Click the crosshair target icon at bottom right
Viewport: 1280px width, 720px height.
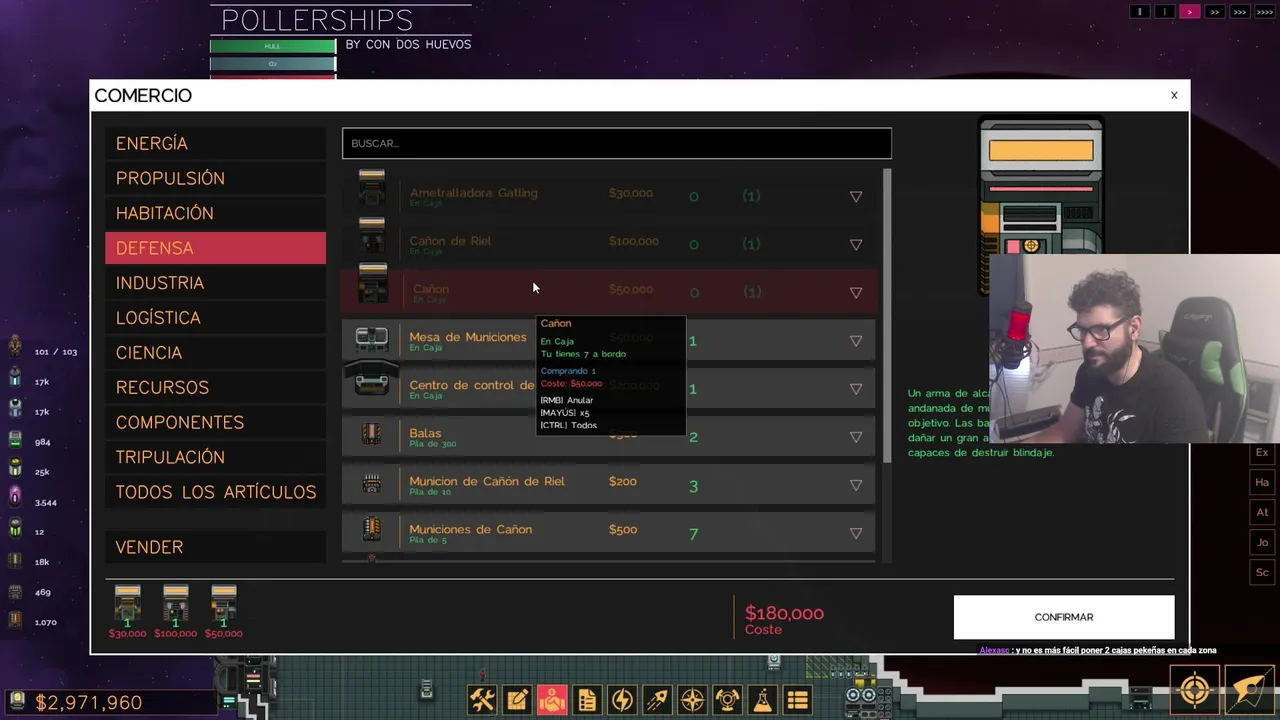(x=1195, y=691)
